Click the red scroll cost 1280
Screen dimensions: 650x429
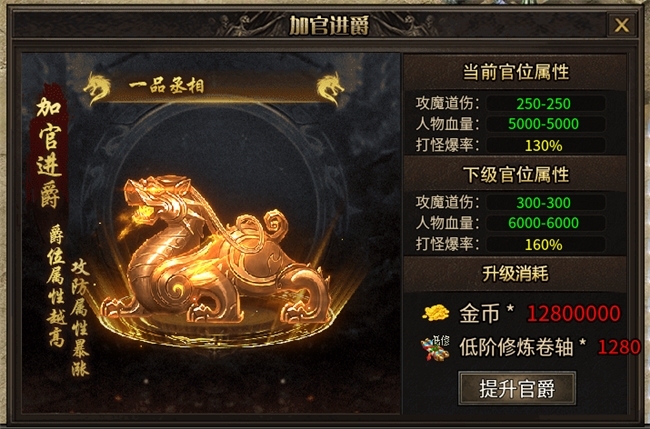point(619,347)
